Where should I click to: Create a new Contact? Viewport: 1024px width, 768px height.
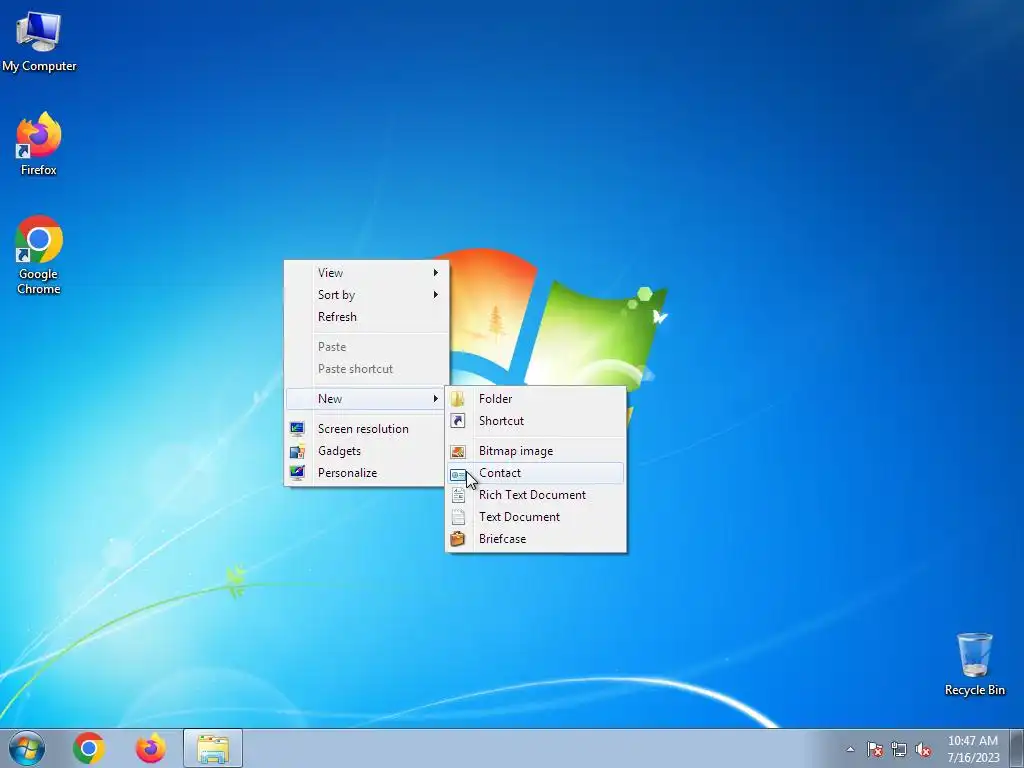tap(536, 473)
